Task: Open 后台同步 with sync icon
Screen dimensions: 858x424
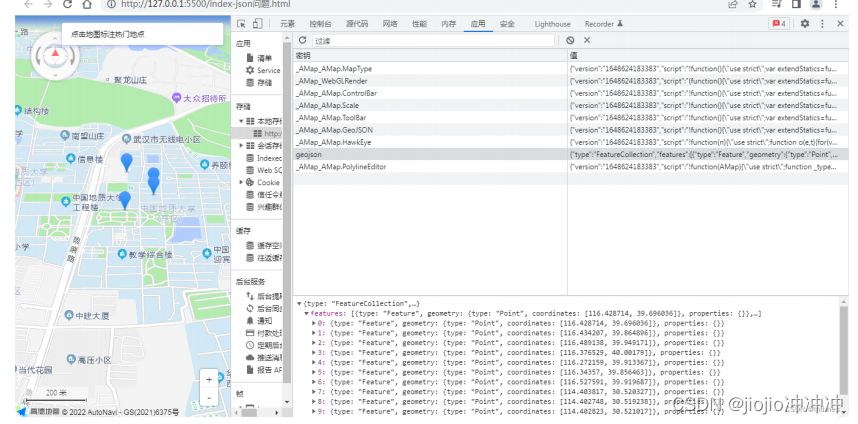Action: click(263, 309)
